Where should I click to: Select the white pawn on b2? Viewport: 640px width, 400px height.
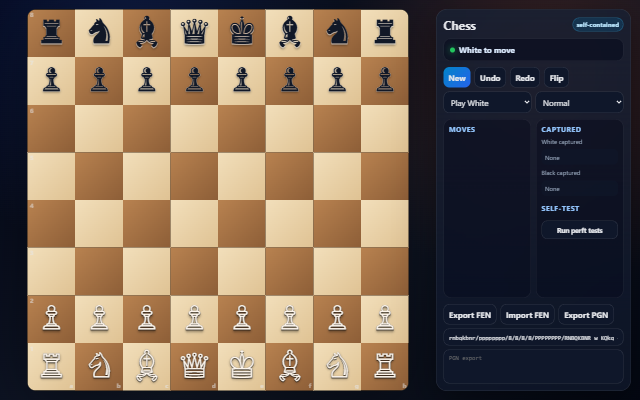coord(99,319)
